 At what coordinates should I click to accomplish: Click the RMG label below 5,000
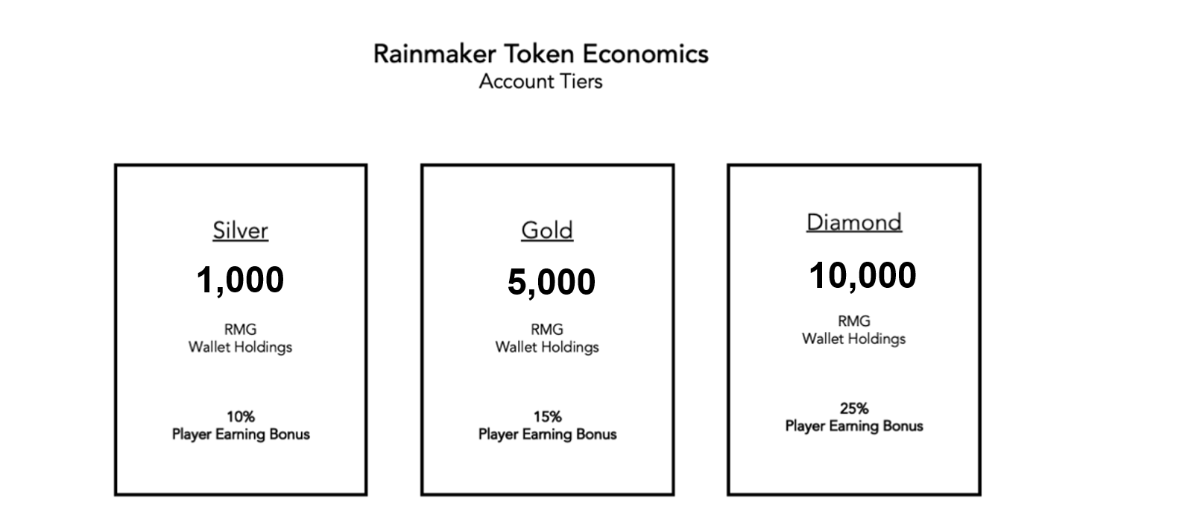click(547, 329)
